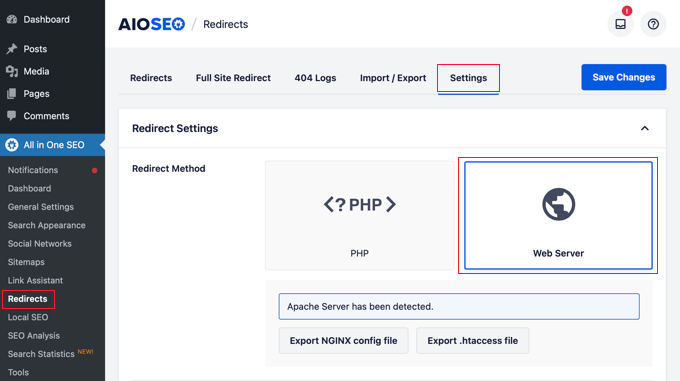The image size is (680, 381).
Task: Switch to the Import / Export tab
Action: (x=393, y=78)
